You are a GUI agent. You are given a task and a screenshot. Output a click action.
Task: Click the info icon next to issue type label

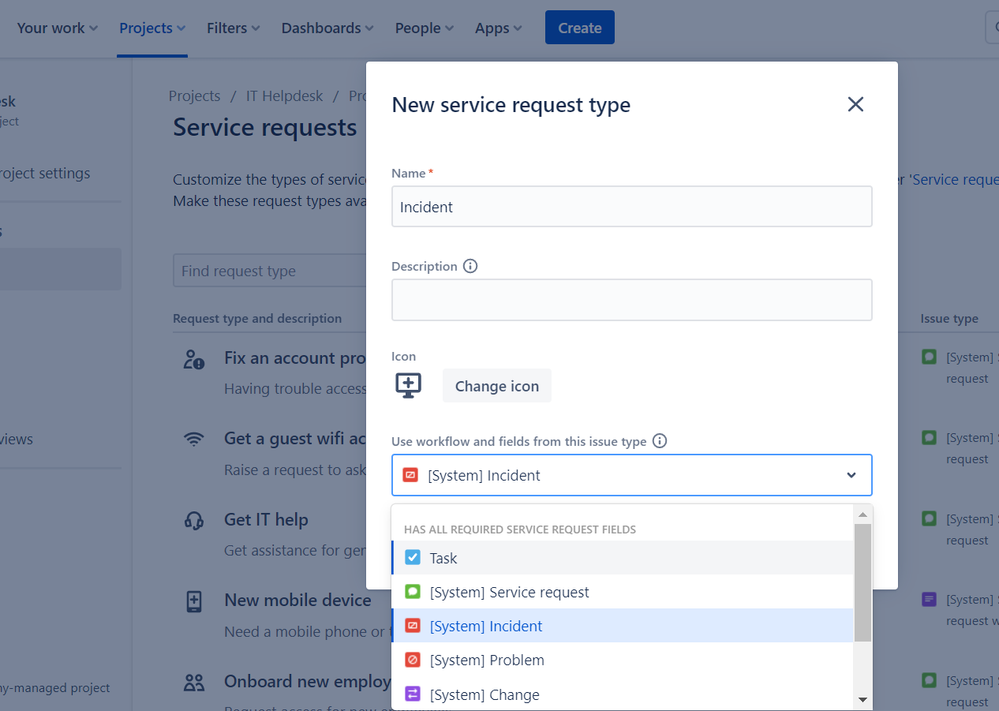[x=659, y=441]
